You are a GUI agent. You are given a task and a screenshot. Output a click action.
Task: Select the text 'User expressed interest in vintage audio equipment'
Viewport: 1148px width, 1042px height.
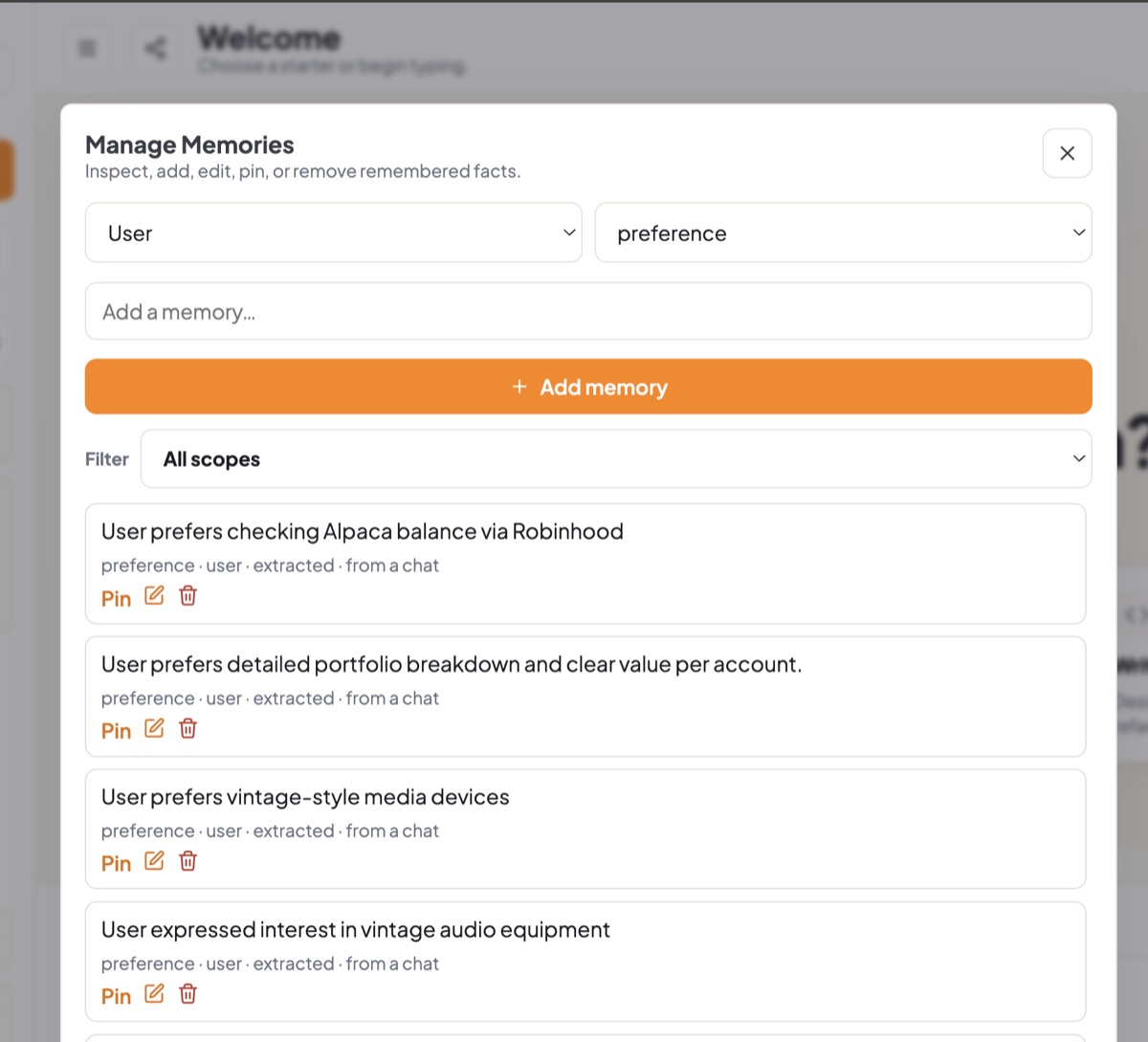click(356, 930)
